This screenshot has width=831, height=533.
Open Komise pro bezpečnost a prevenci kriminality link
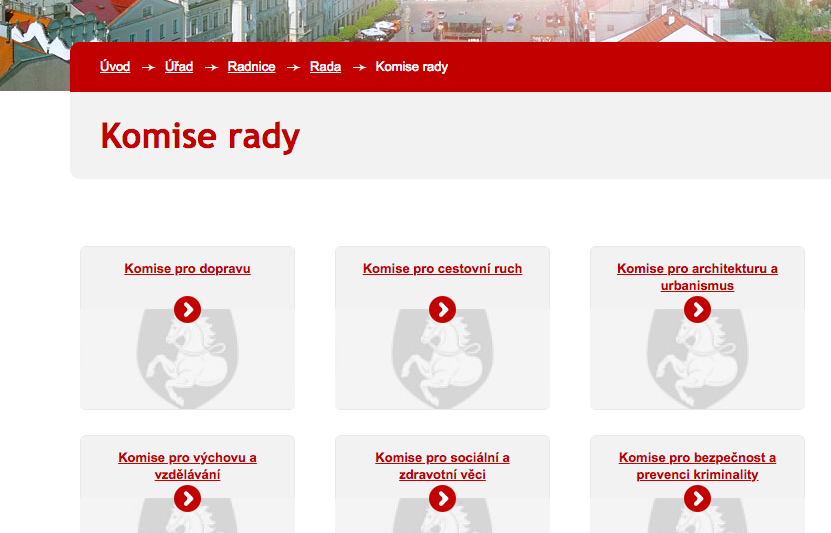pyautogui.click(x=697, y=466)
